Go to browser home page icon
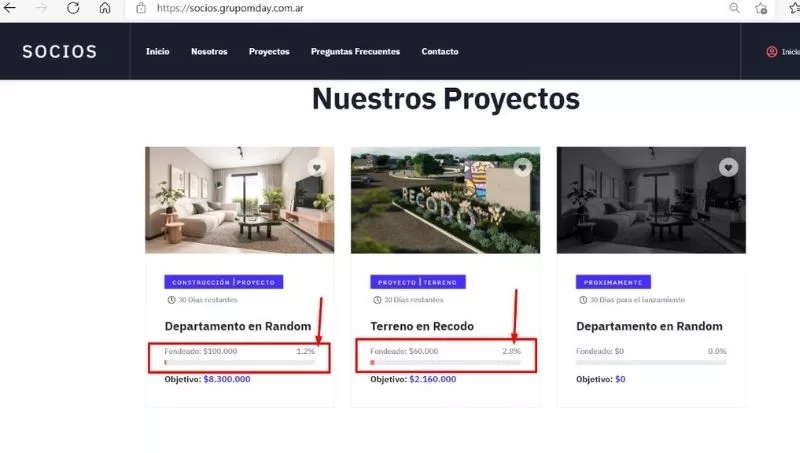The height and width of the screenshot is (453, 800). click(x=105, y=8)
